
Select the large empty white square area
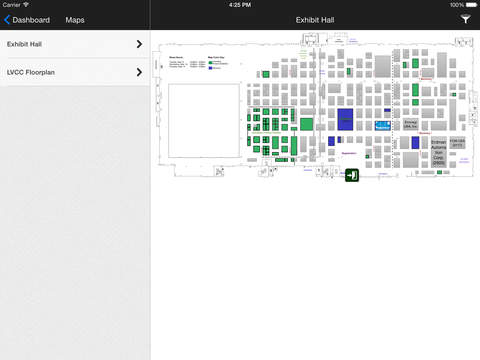click(204, 120)
